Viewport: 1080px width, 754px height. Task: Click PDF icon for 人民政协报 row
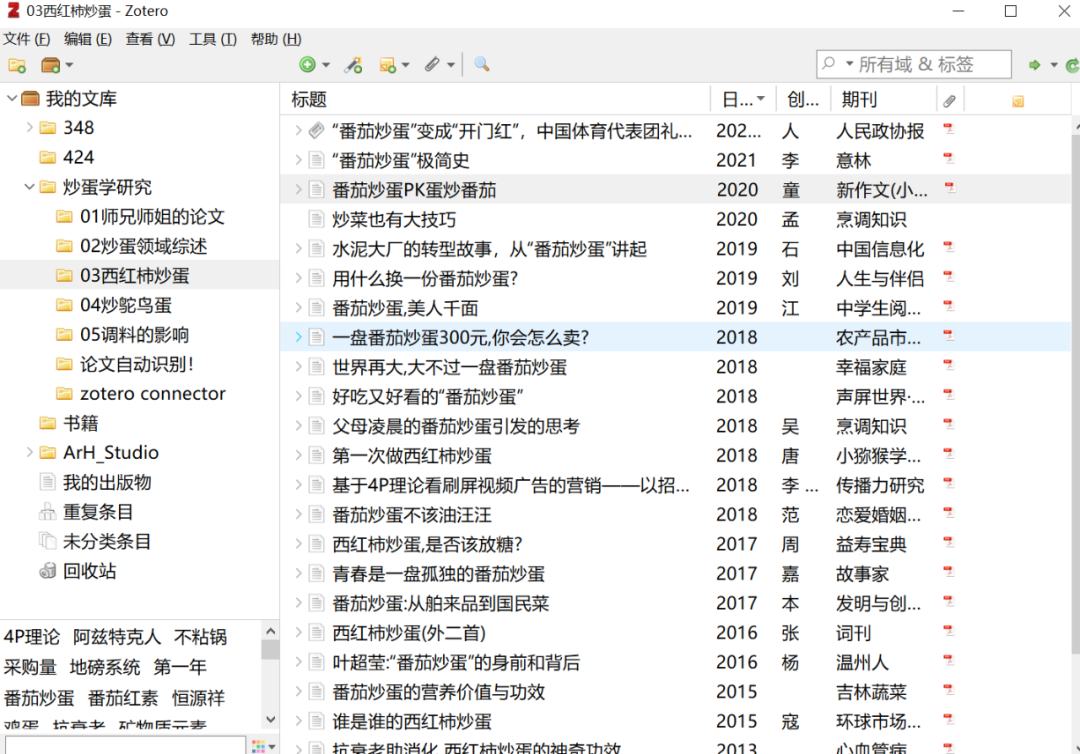tap(948, 129)
